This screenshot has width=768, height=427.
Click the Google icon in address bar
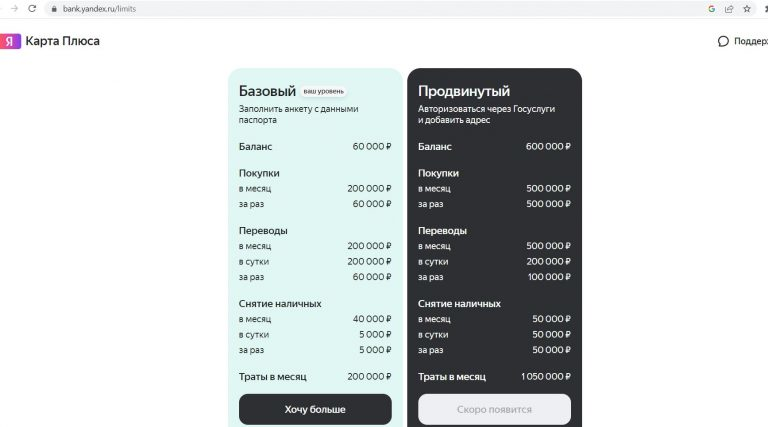click(x=711, y=8)
